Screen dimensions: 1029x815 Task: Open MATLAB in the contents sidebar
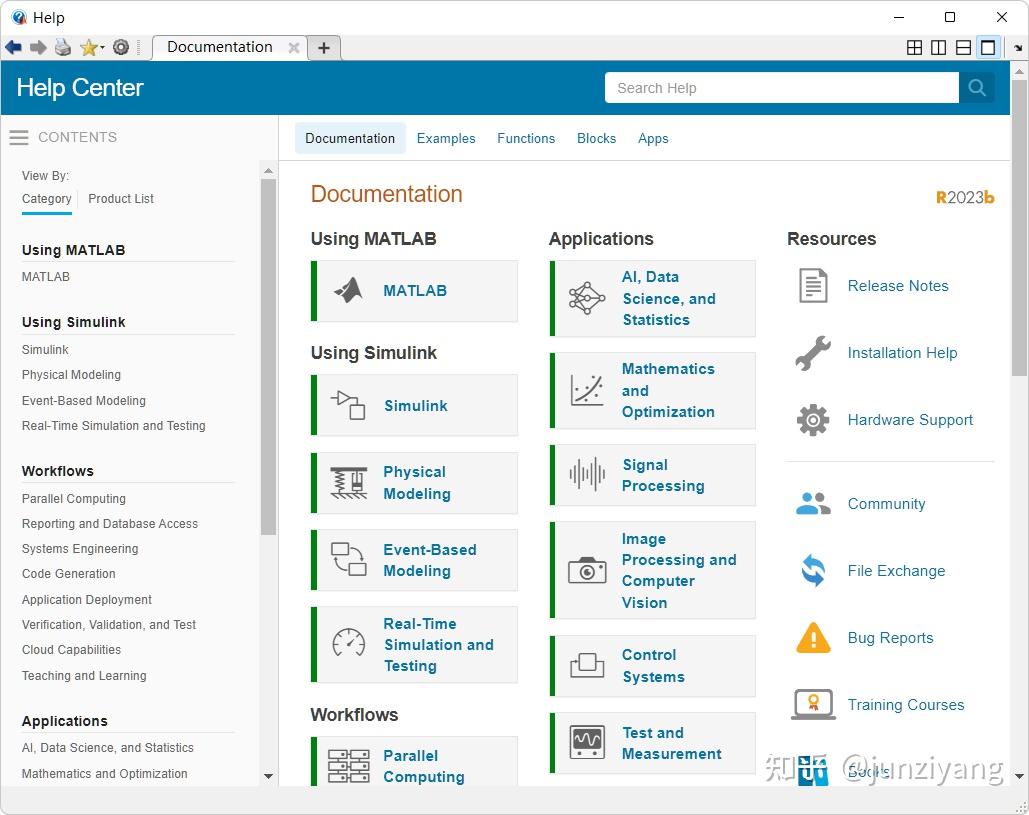tap(45, 277)
